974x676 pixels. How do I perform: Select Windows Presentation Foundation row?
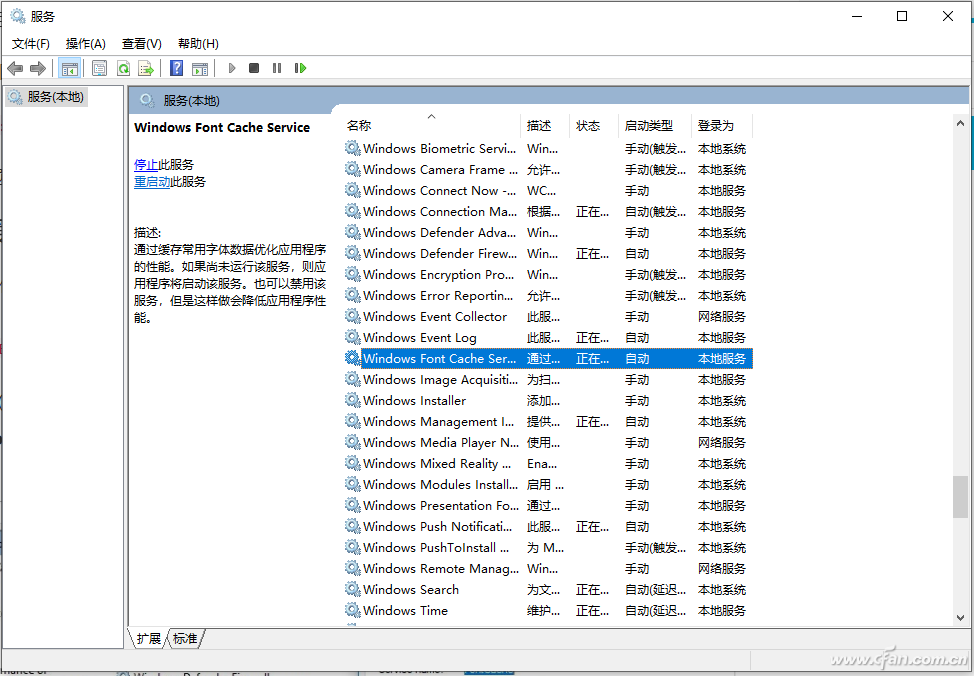pyautogui.click(x=548, y=505)
